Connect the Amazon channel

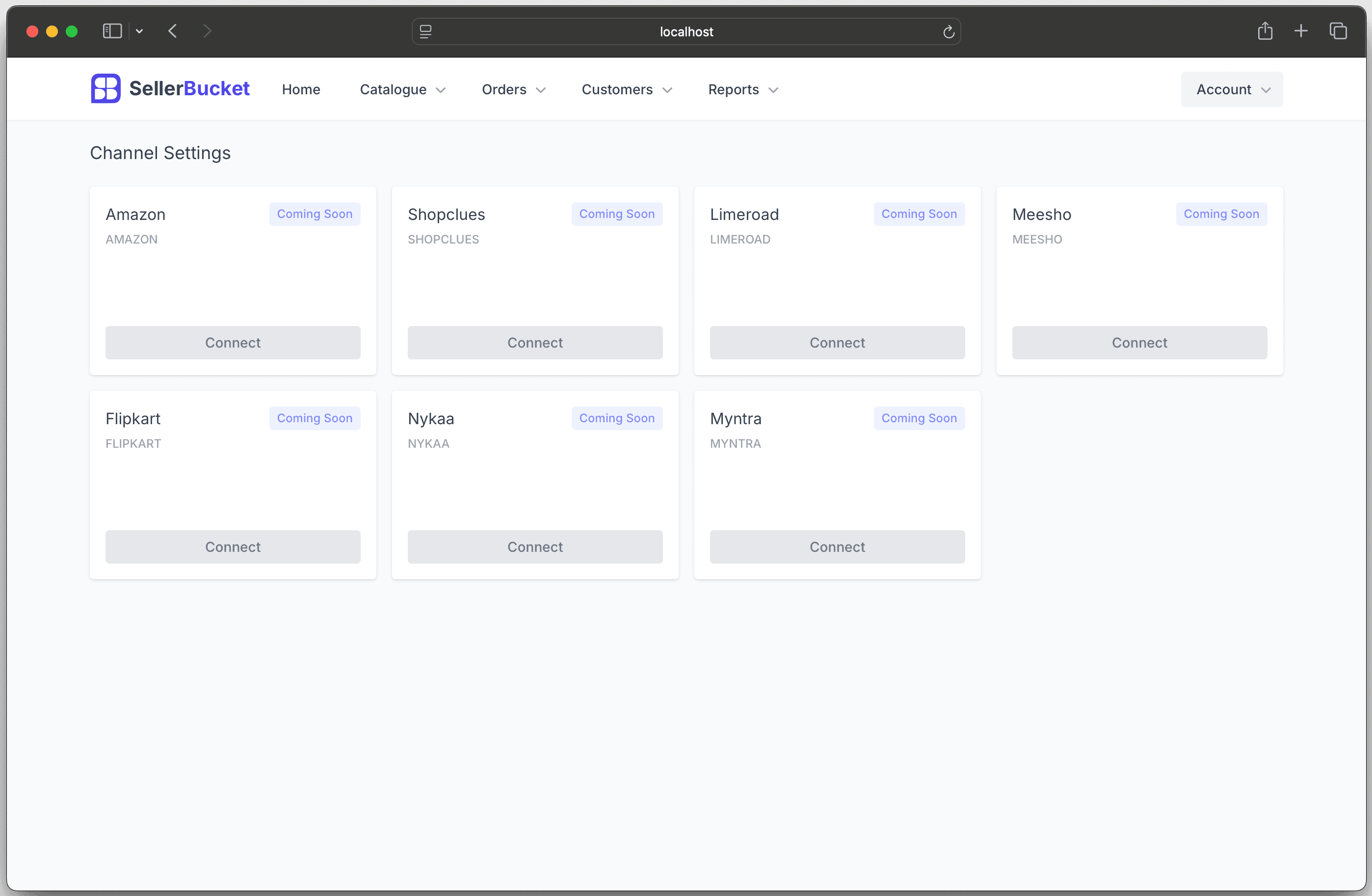[x=233, y=343]
